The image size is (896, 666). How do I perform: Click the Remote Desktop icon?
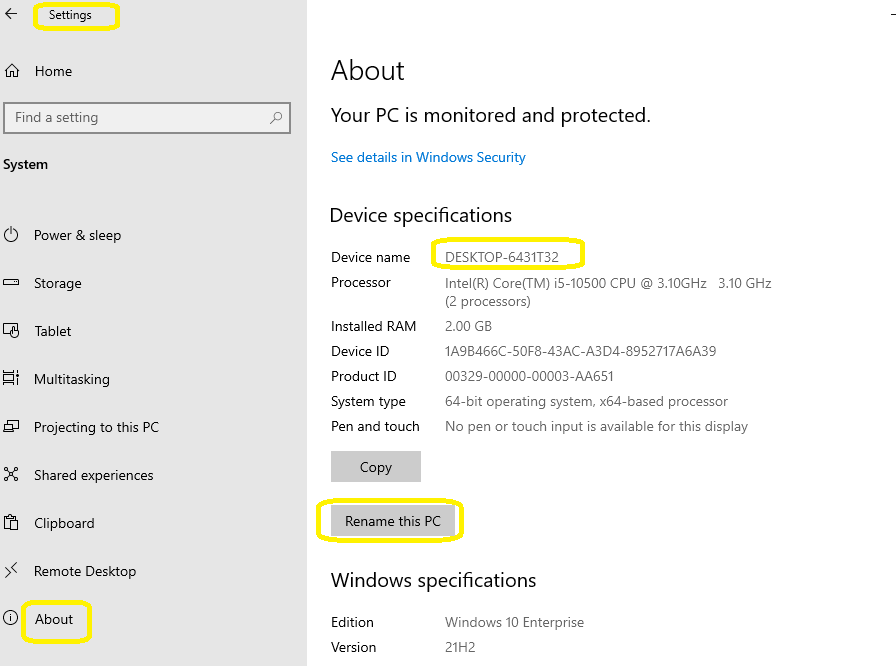coord(11,570)
